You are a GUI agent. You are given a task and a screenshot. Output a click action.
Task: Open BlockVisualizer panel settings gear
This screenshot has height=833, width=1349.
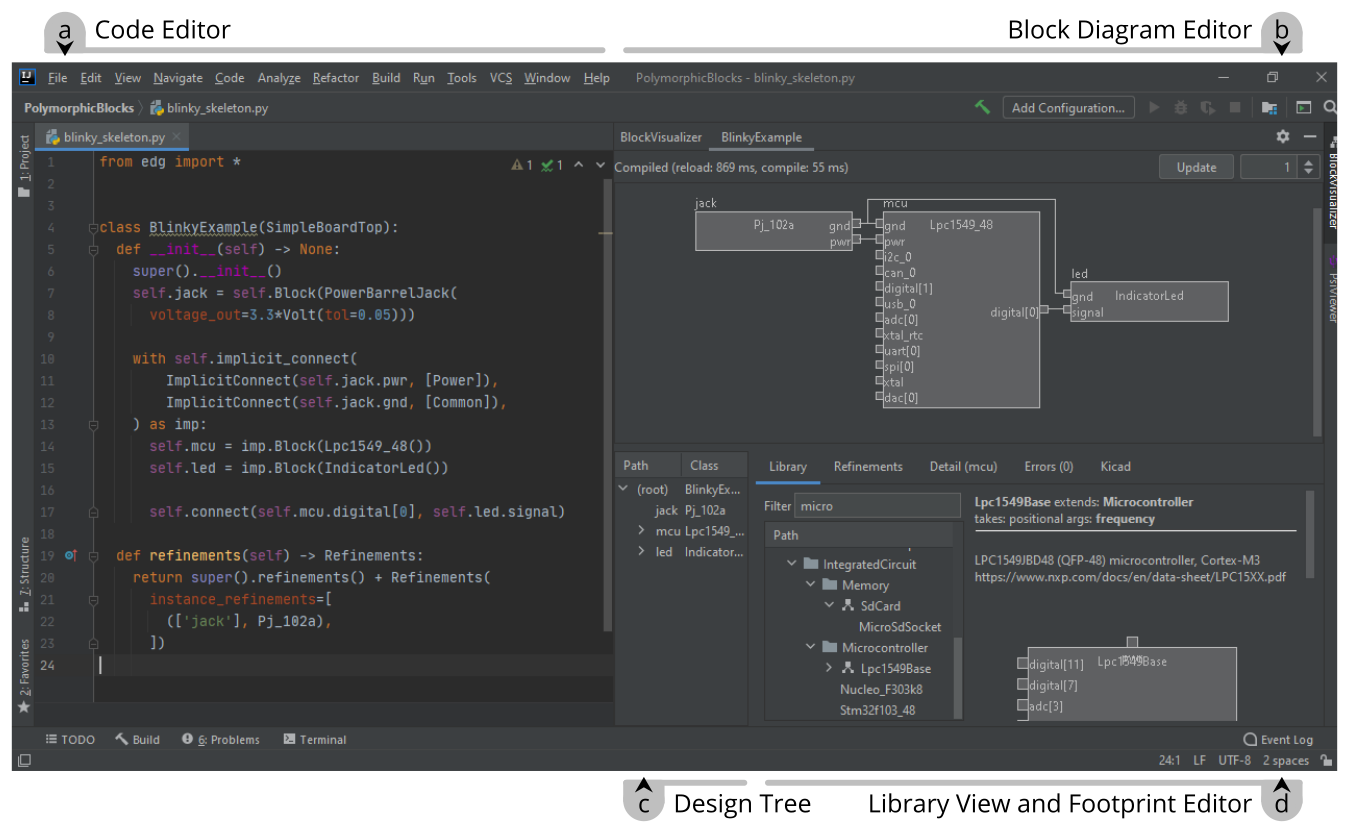[x=1283, y=137]
